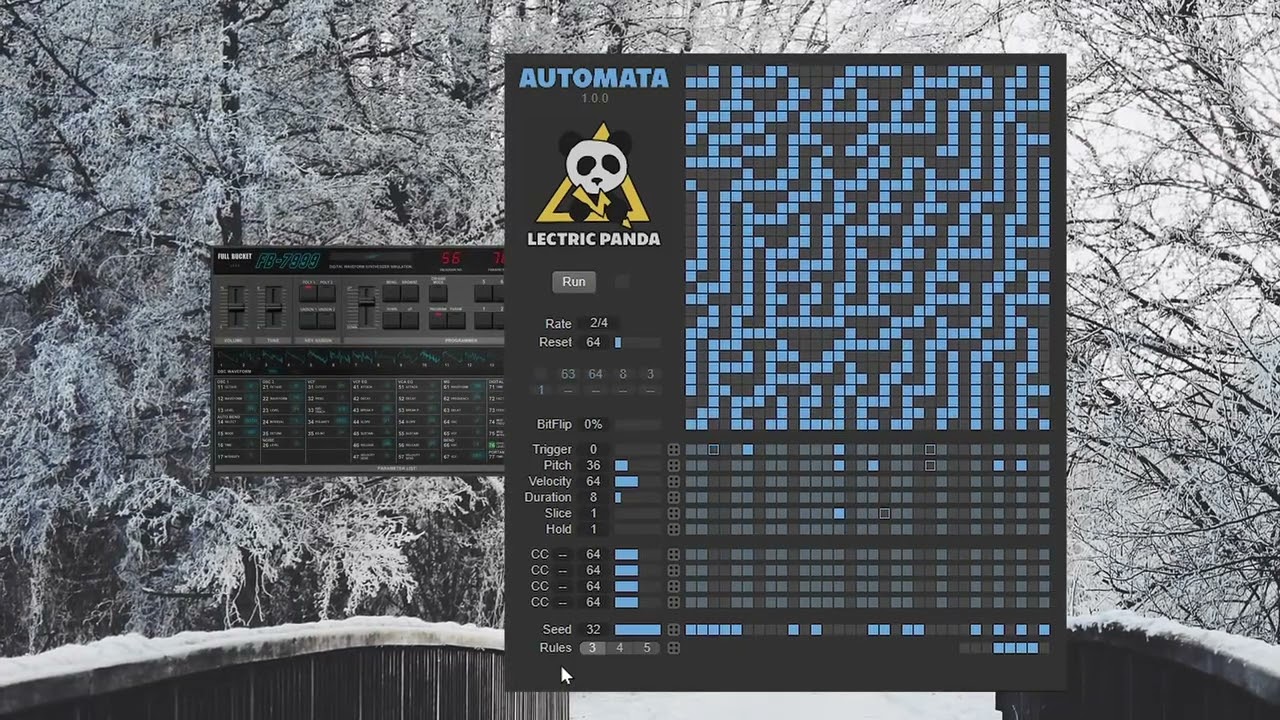The image size is (1280, 720).
Task: Click the Seed slider bar
Action: pos(637,630)
